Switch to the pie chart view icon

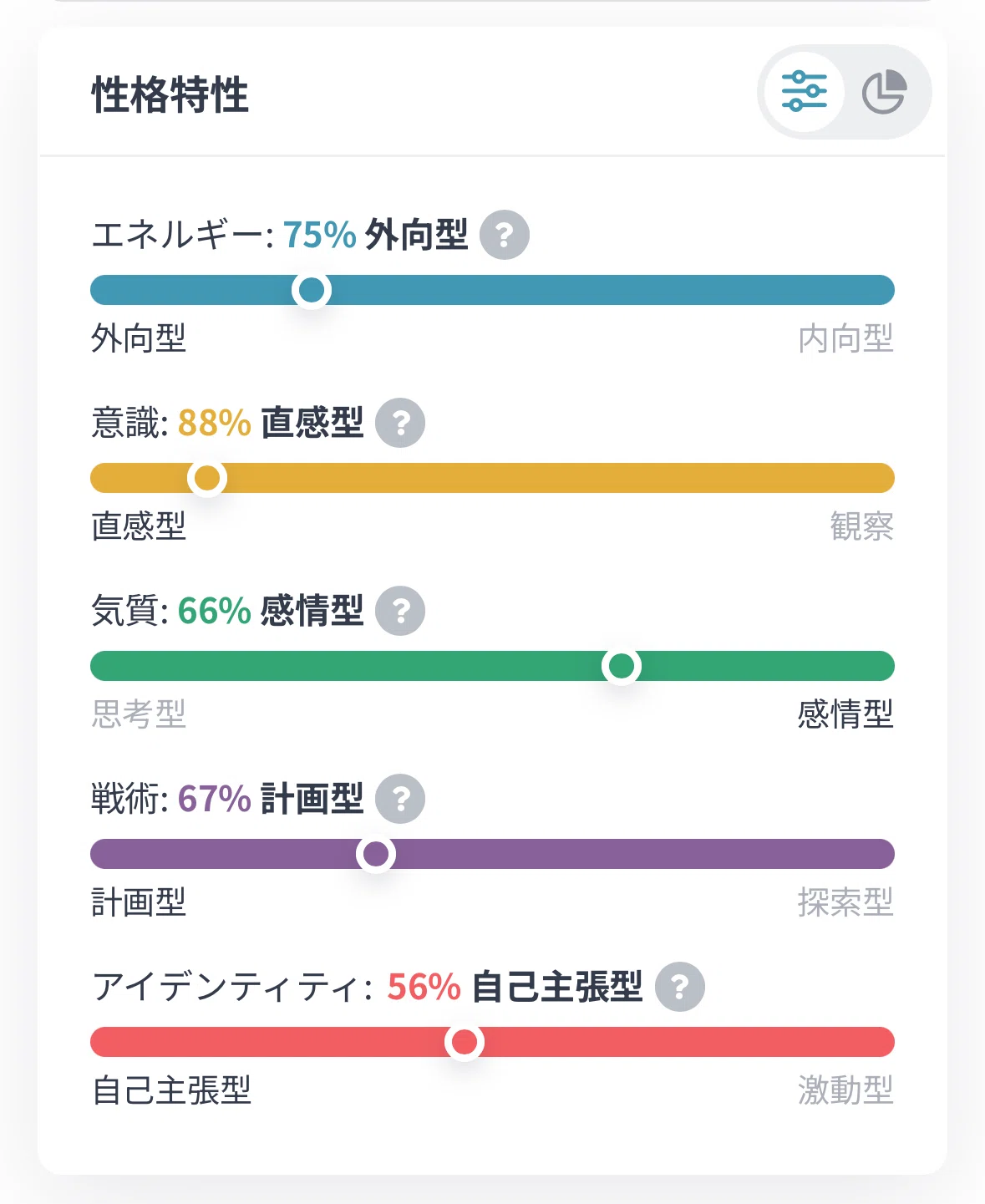tap(884, 92)
